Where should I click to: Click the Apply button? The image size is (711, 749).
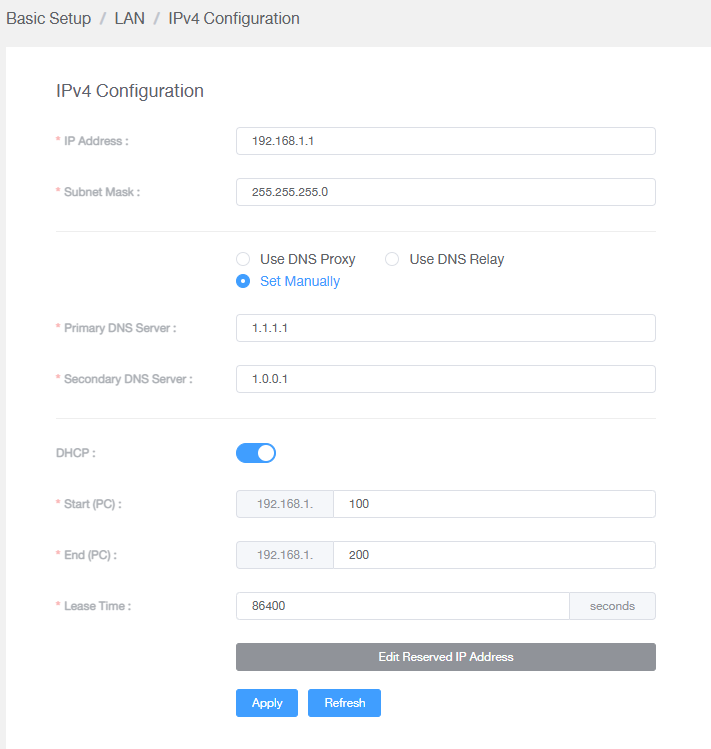[267, 703]
